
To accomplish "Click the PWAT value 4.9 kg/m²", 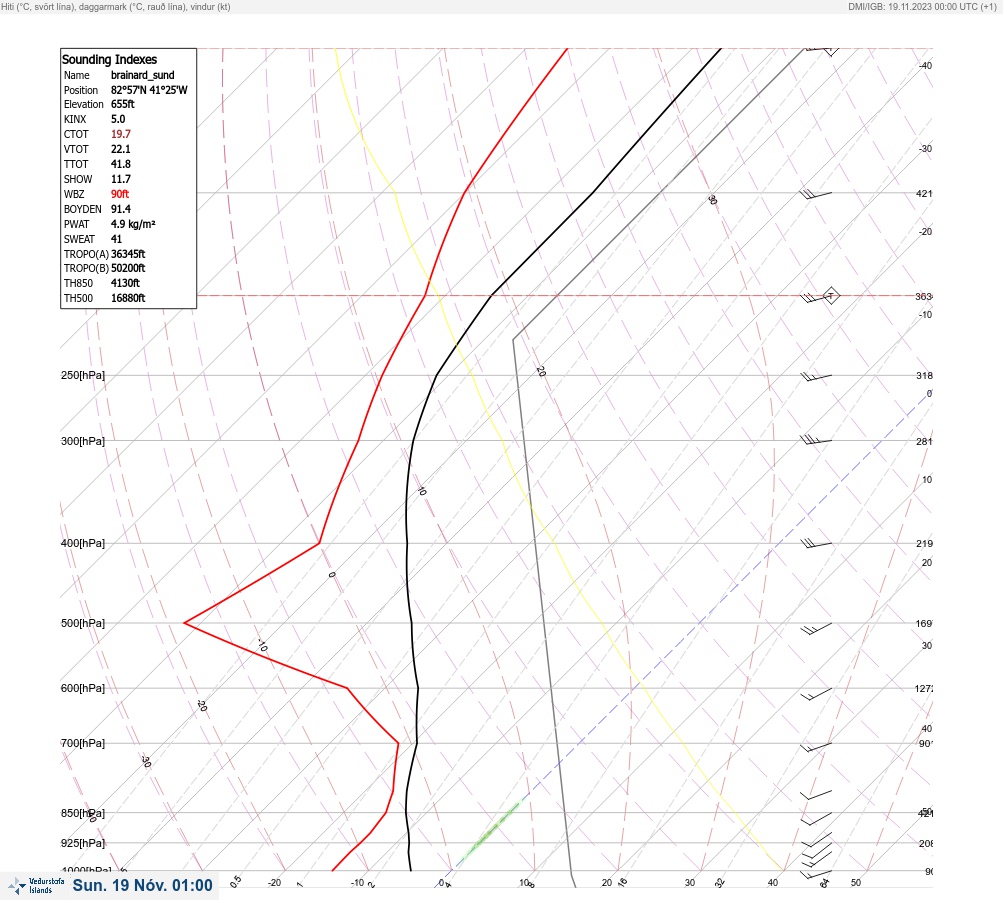I will pyautogui.click(x=133, y=224).
